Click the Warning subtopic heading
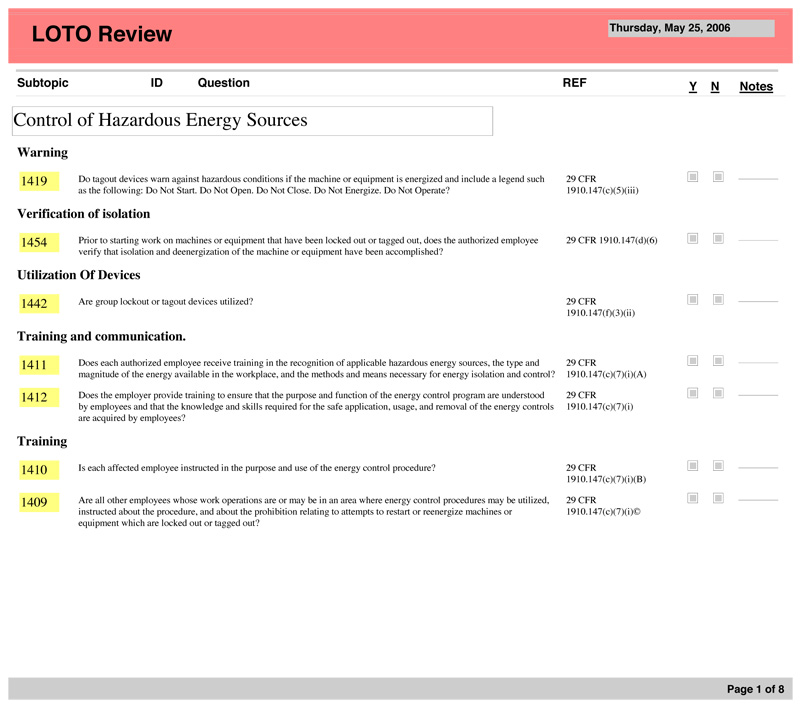This screenshot has width=800, height=706. [42, 153]
